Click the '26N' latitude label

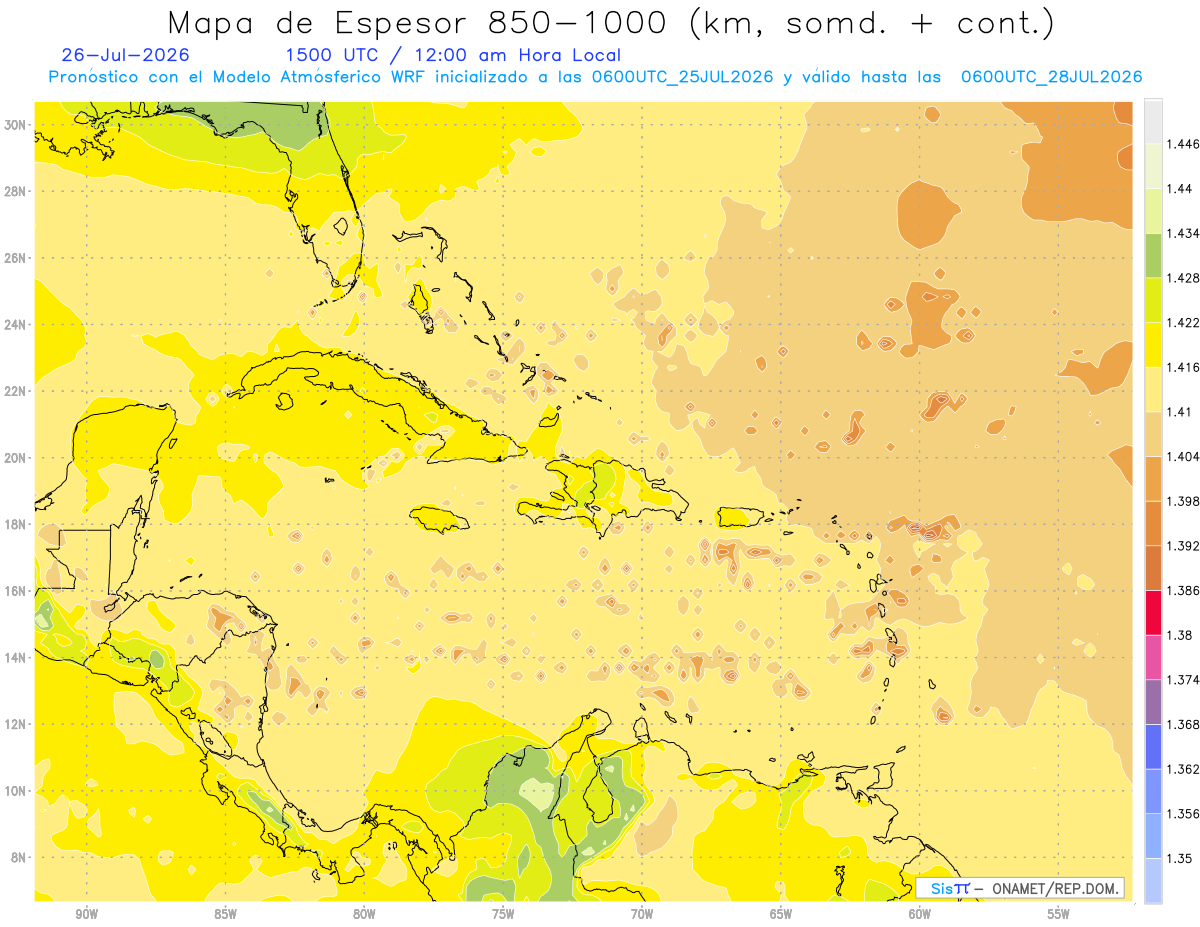15,258
